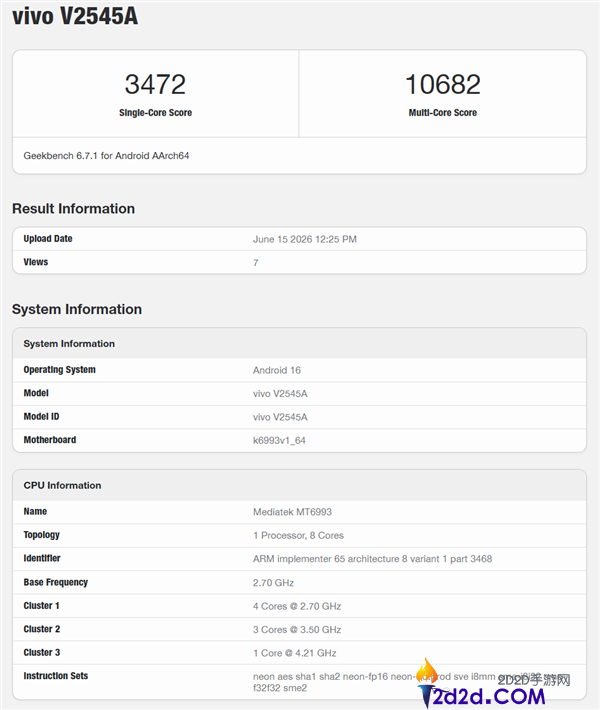Click the Base Frequency label
This screenshot has height=710, width=600.
(x=56, y=582)
